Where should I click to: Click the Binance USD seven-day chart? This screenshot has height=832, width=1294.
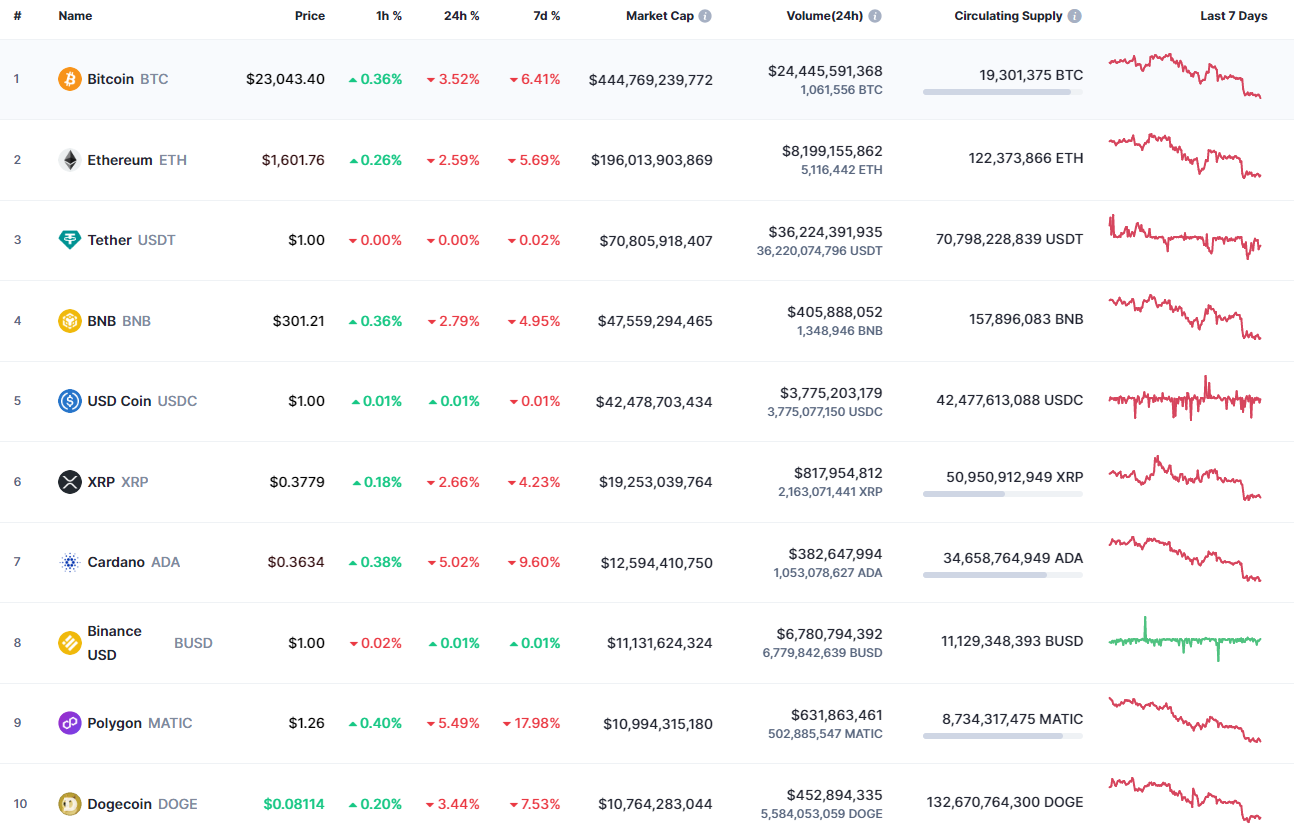[1185, 641]
